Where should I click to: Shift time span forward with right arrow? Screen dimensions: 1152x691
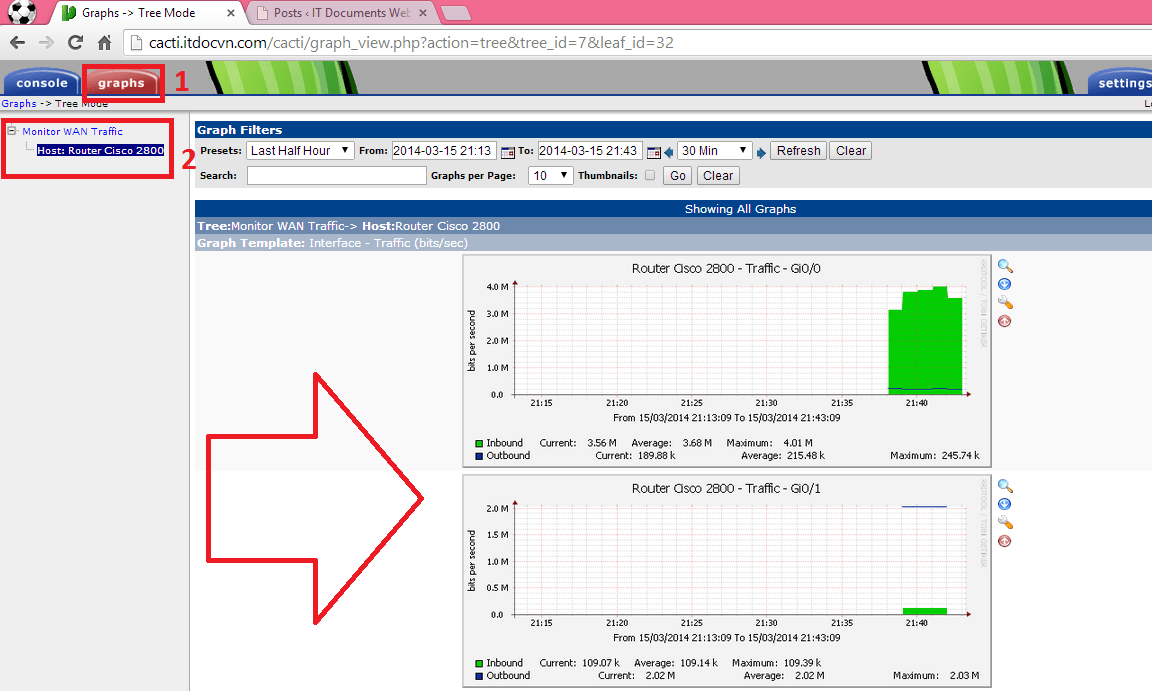point(761,152)
